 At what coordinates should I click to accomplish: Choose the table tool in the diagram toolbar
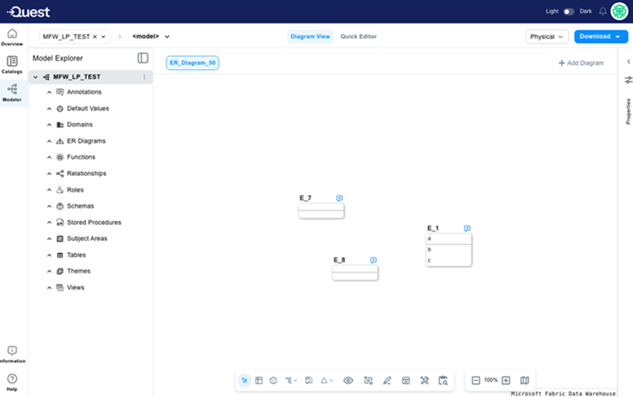pos(259,380)
